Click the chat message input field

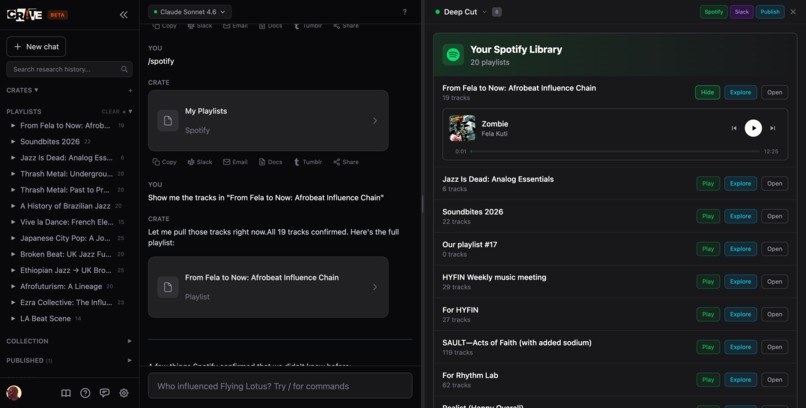(280, 386)
